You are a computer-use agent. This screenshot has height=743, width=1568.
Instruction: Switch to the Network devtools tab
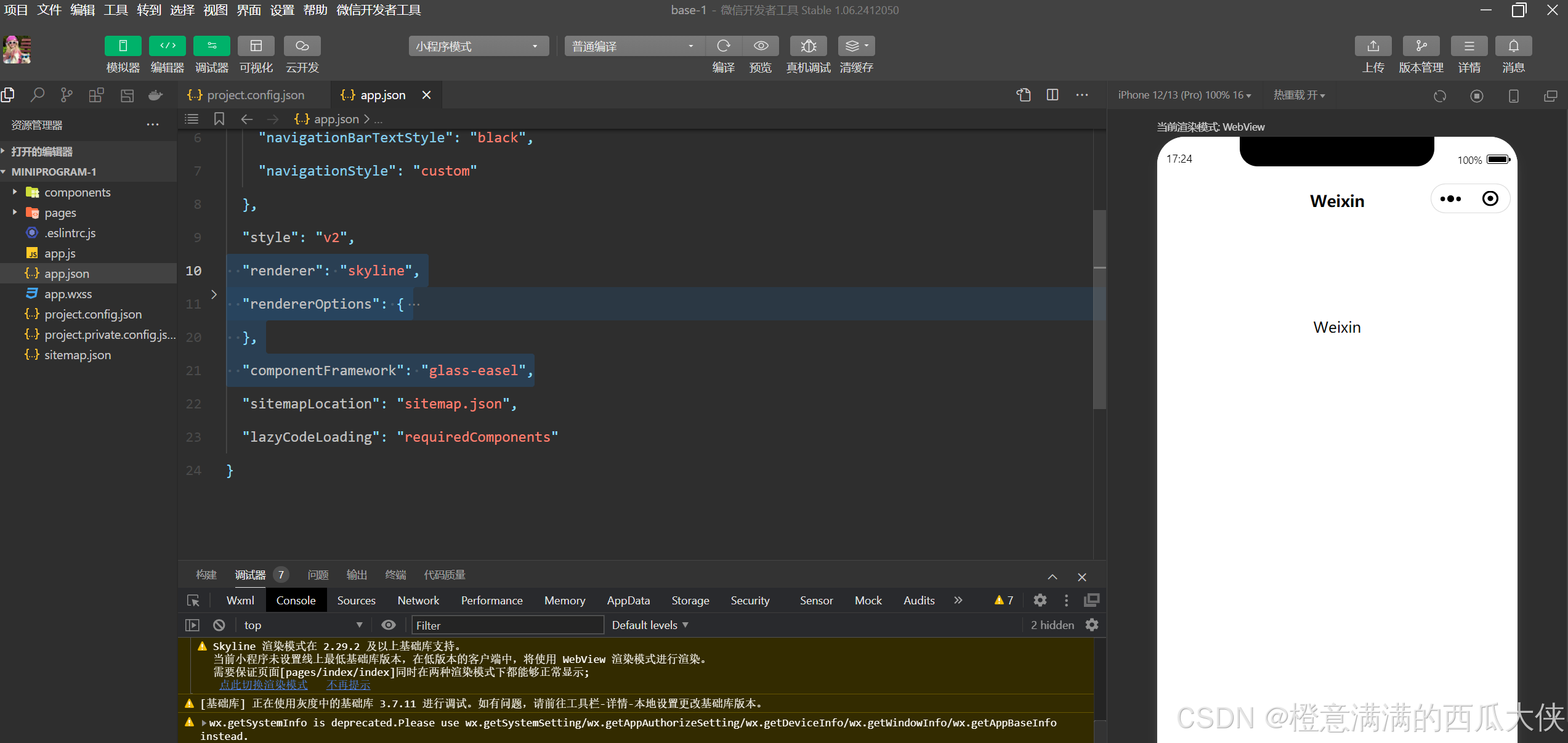[418, 600]
